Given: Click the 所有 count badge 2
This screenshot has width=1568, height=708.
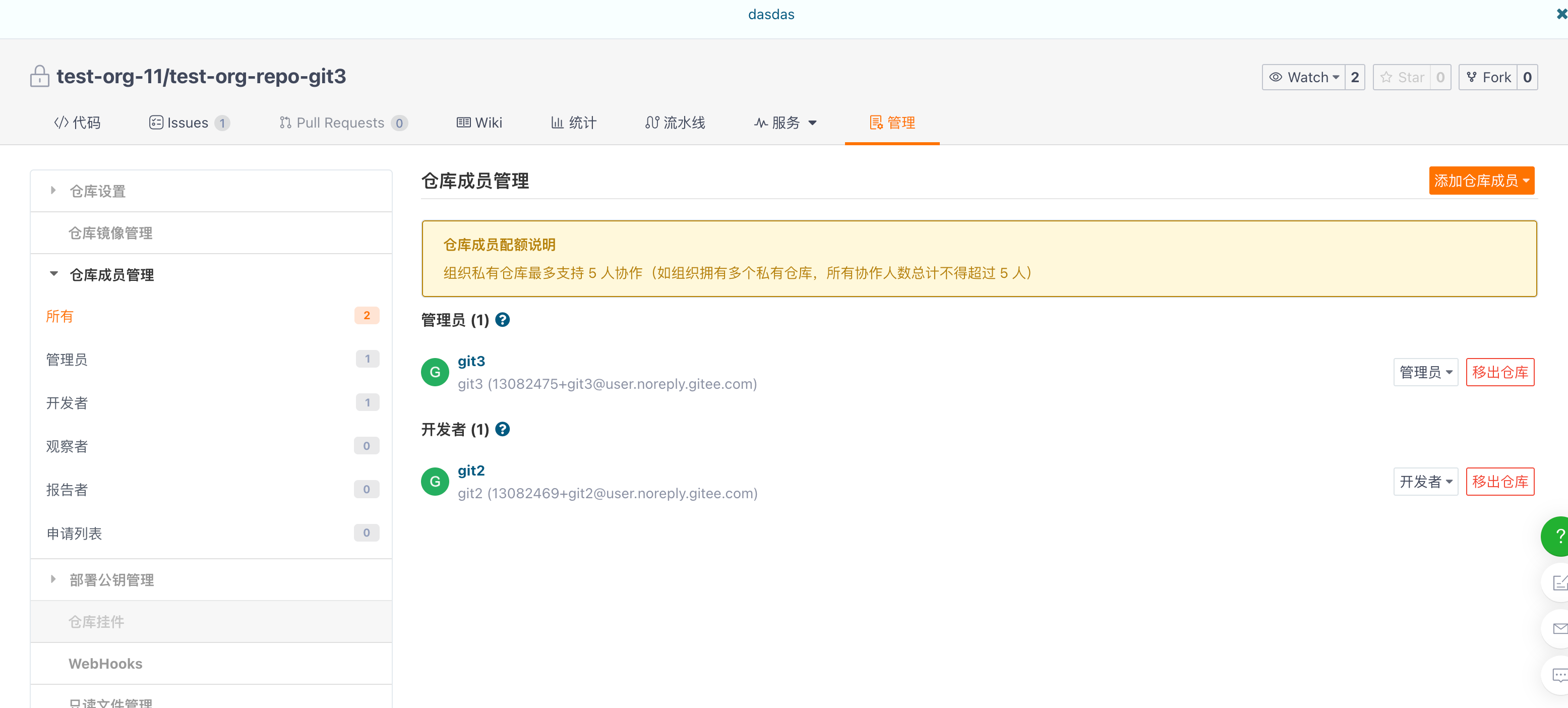Looking at the screenshot, I should (367, 315).
